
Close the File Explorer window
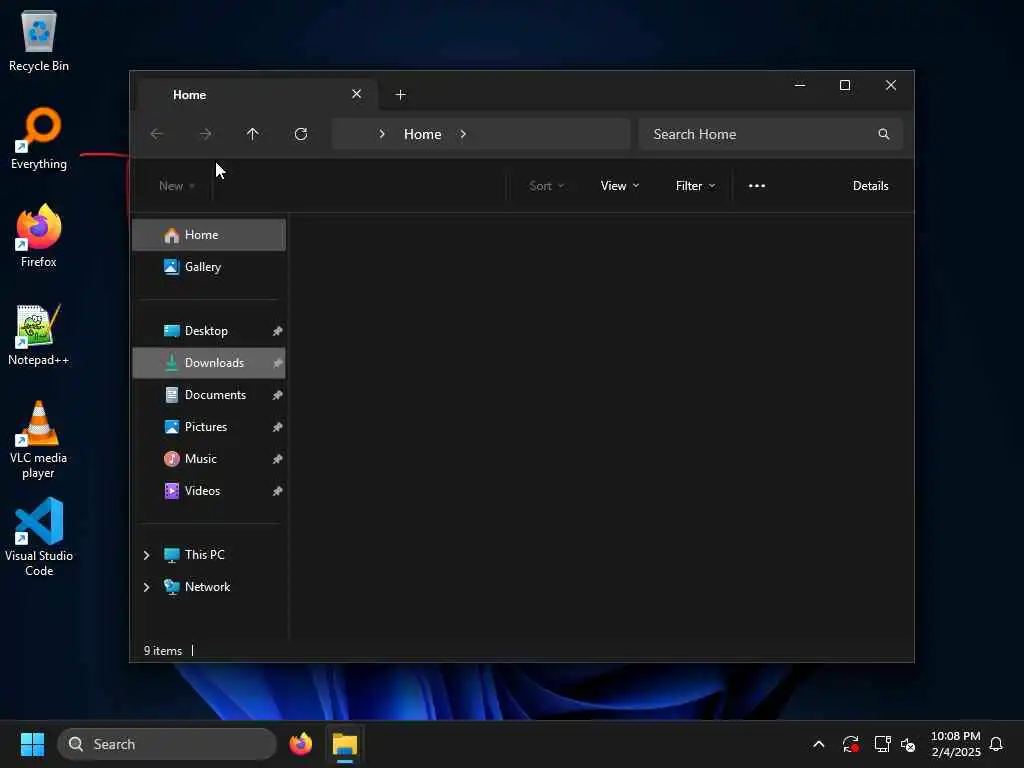tap(891, 85)
